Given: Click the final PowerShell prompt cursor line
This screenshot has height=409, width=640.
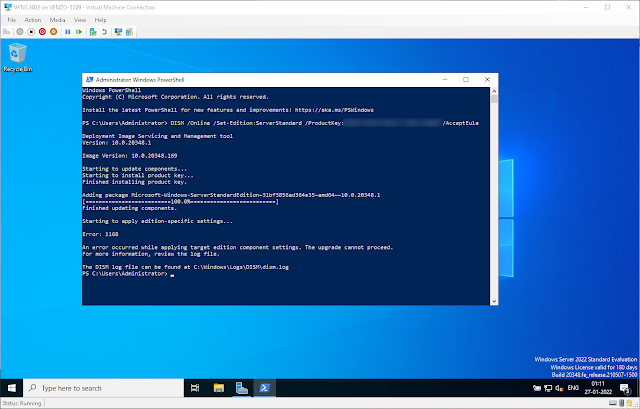Looking at the screenshot, I should pyautogui.click(x=128, y=273).
